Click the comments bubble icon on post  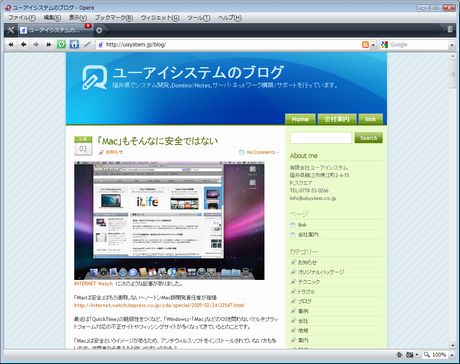[x=242, y=152]
